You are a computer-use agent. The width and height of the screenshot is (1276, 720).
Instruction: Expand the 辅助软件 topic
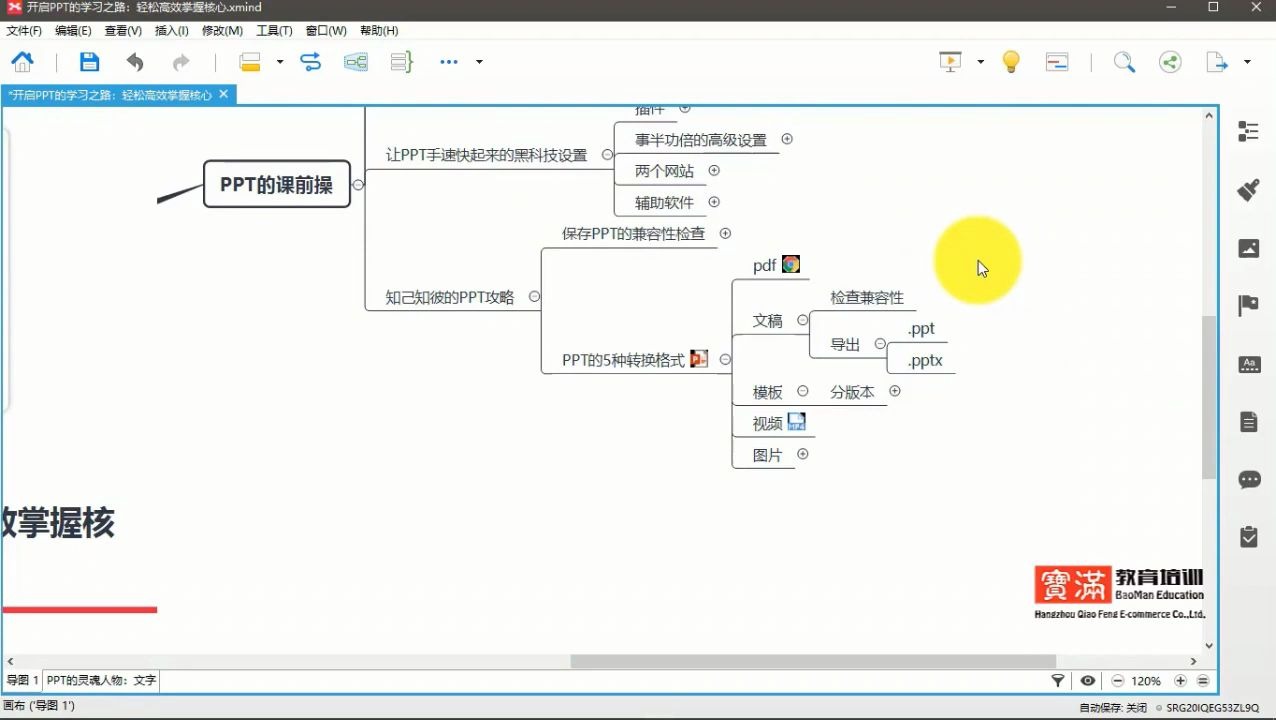(x=714, y=202)
